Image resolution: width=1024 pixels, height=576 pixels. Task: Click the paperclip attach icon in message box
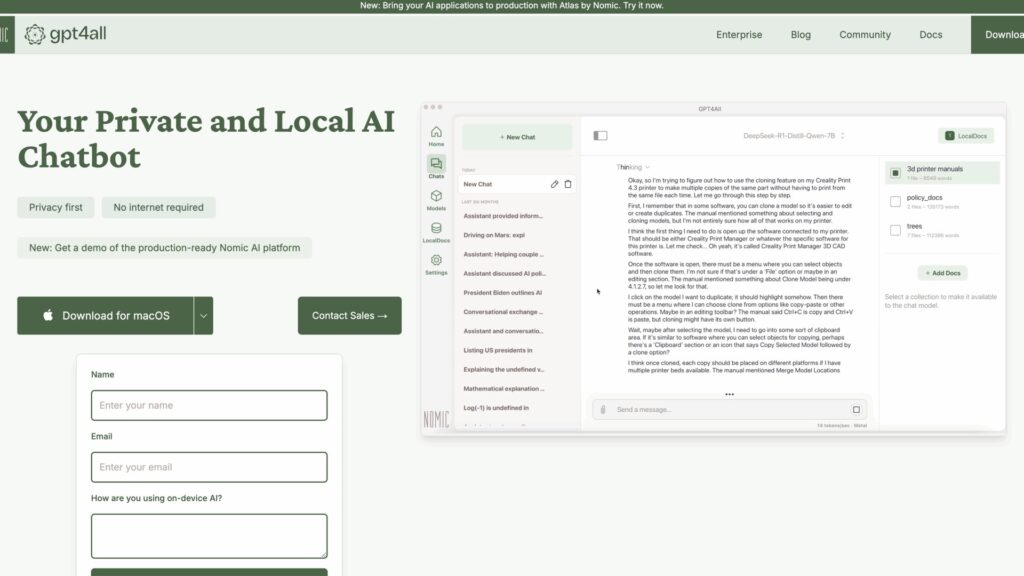click(x=603, y=409)
